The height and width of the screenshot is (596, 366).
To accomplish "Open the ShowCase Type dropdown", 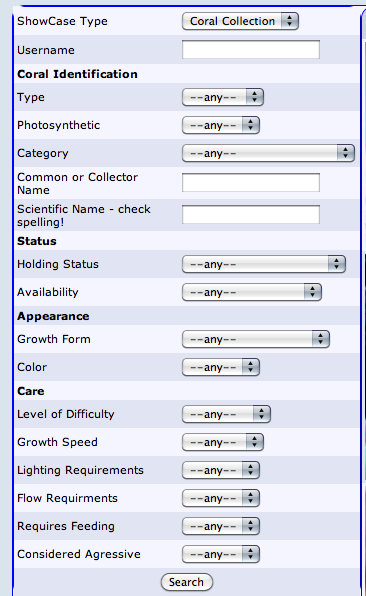I will (x=240, y=21).
